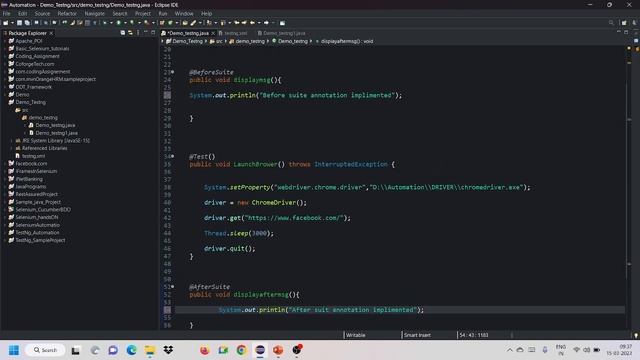Expand the JRE System Library node
The width and height of the screenshot is (640, 360).
click(x=11, y=140)
